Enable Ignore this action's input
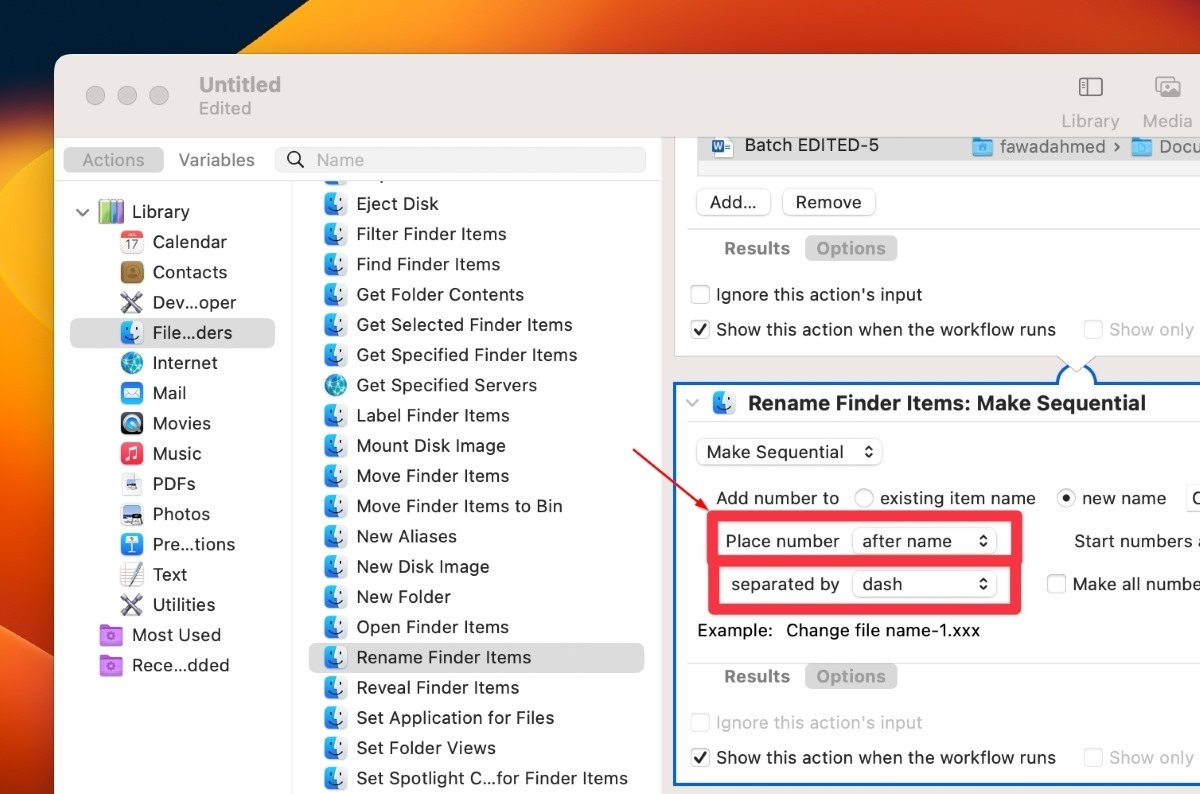The height and width of the screenshot is (794, 1200). (700, 294)
